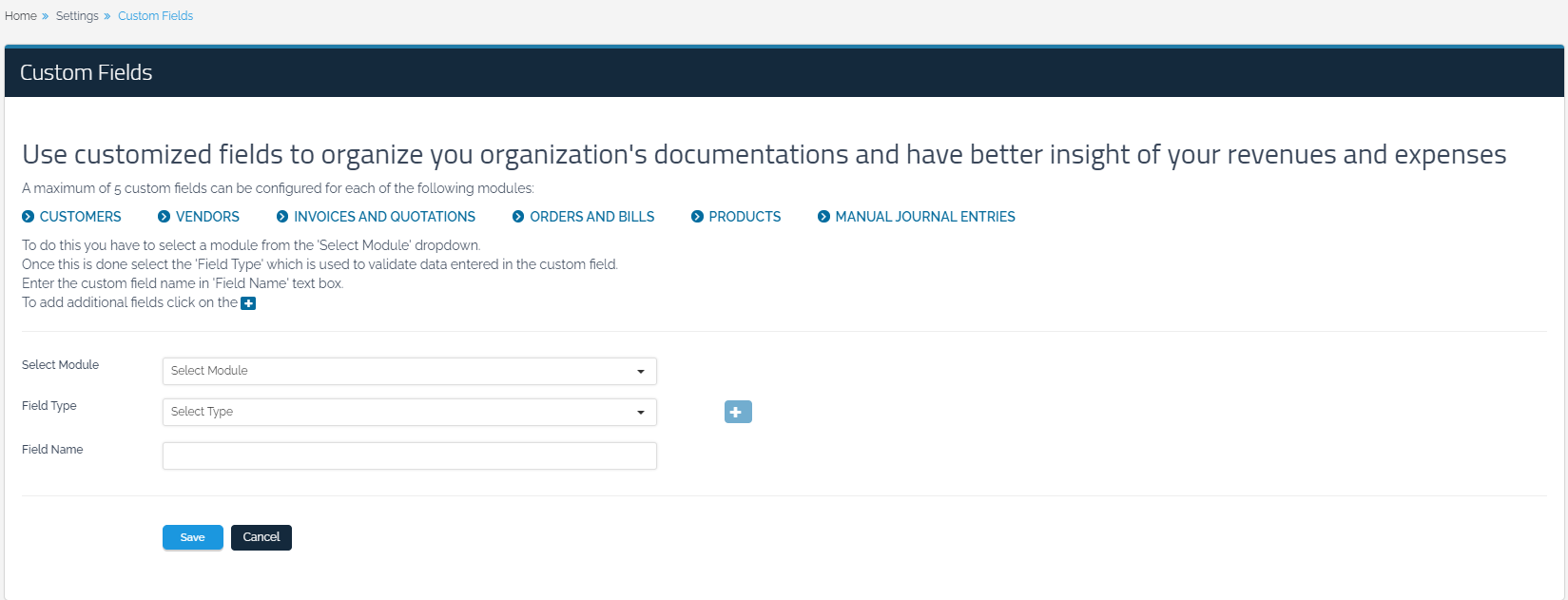Click the arrow icon beside CUSTOMERS

coord(29,217)
